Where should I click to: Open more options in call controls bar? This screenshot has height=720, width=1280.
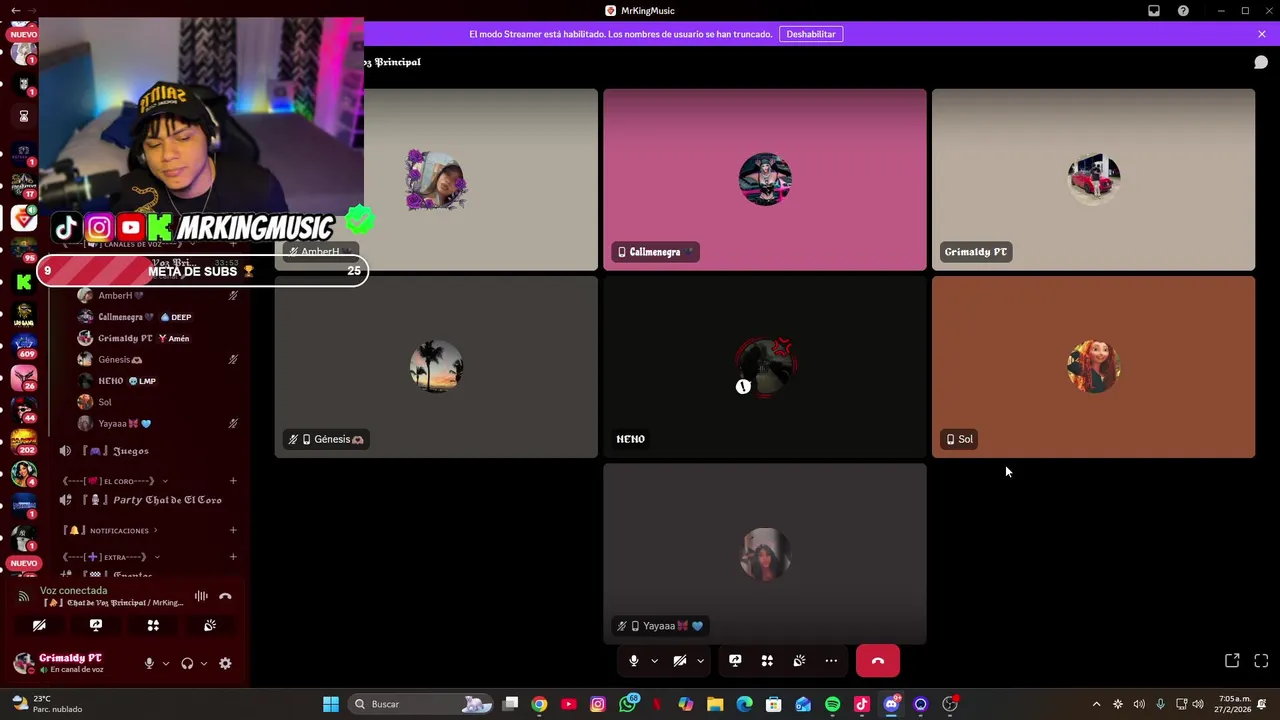coord(831,661)
